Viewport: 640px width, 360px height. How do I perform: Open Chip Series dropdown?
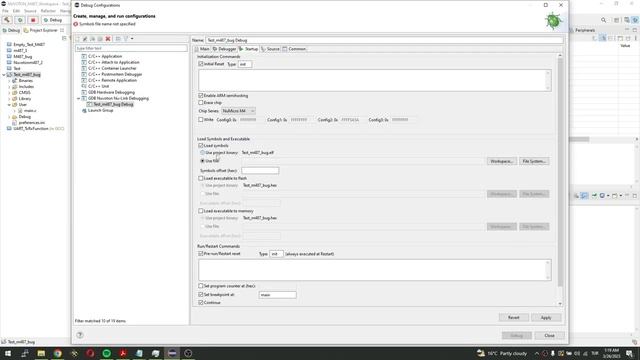point(238,111)
